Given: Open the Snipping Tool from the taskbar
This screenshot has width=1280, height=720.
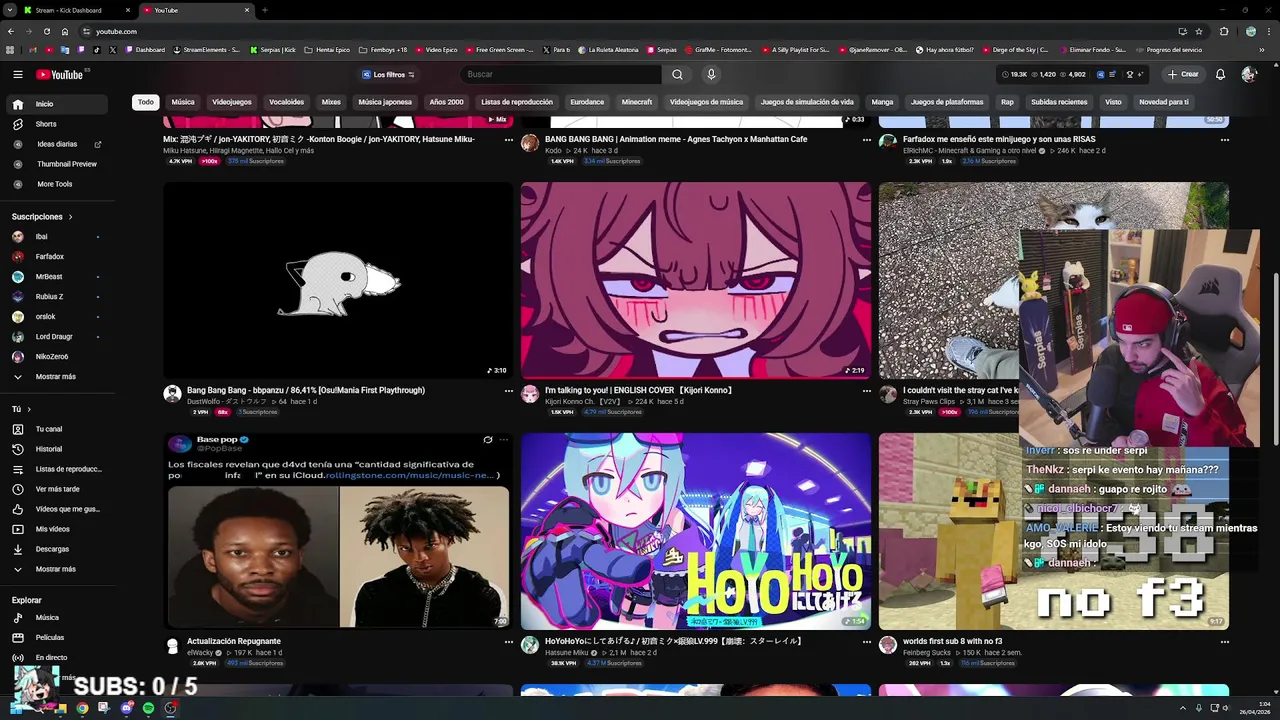Looking at the screenshot, I should pyautogui.click(x=104, y=708).
